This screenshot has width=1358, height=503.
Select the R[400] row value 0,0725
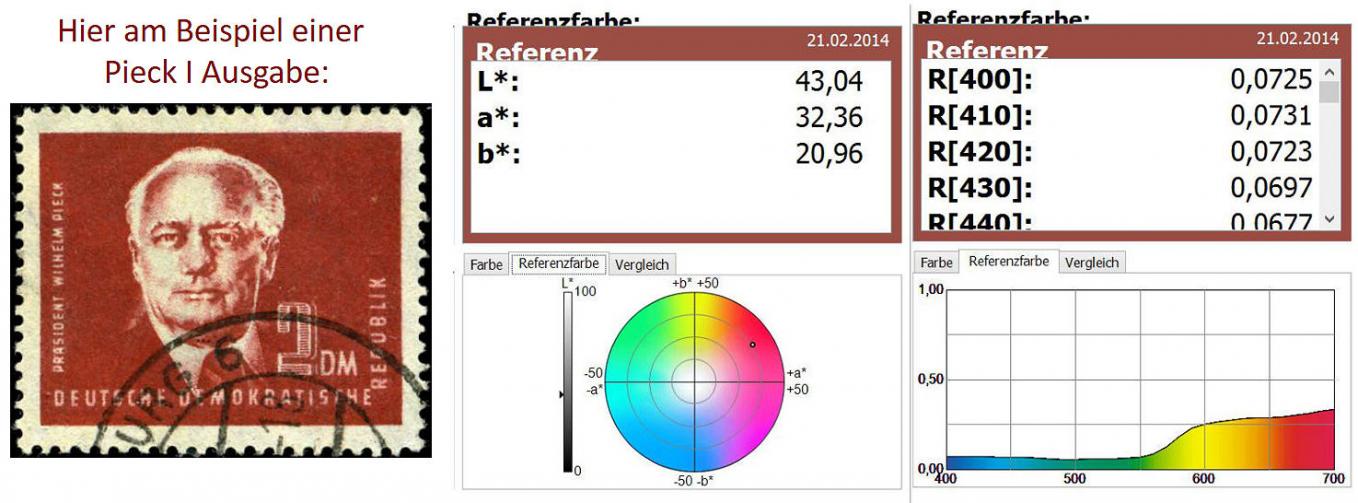tap(1270, 78)
